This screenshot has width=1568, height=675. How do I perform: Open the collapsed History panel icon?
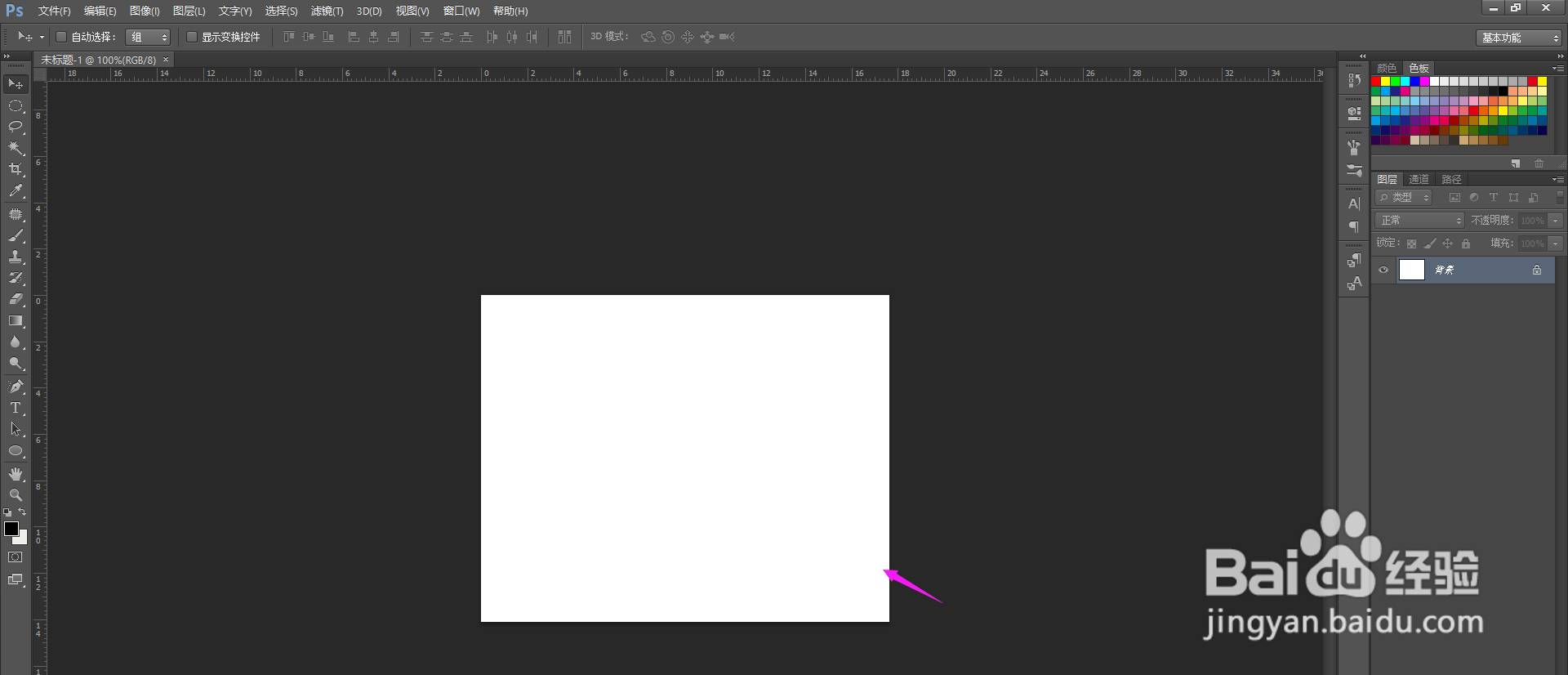pyautogui.click(x=1354, y=80)
